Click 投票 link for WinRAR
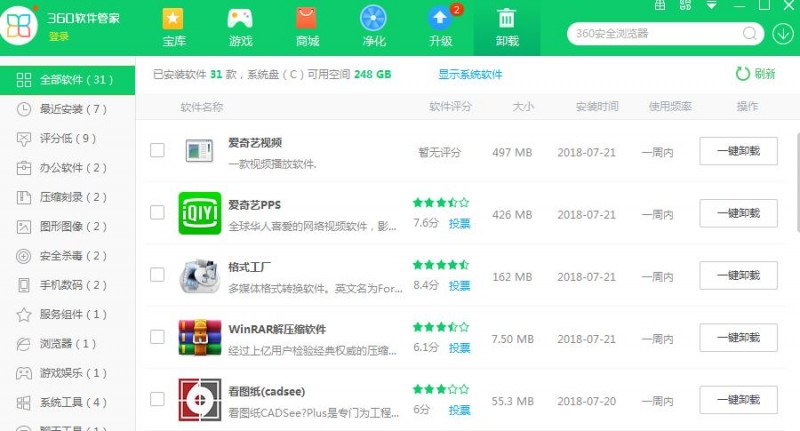The width and height of the screenshot is (800, 431). coord(459,348)
